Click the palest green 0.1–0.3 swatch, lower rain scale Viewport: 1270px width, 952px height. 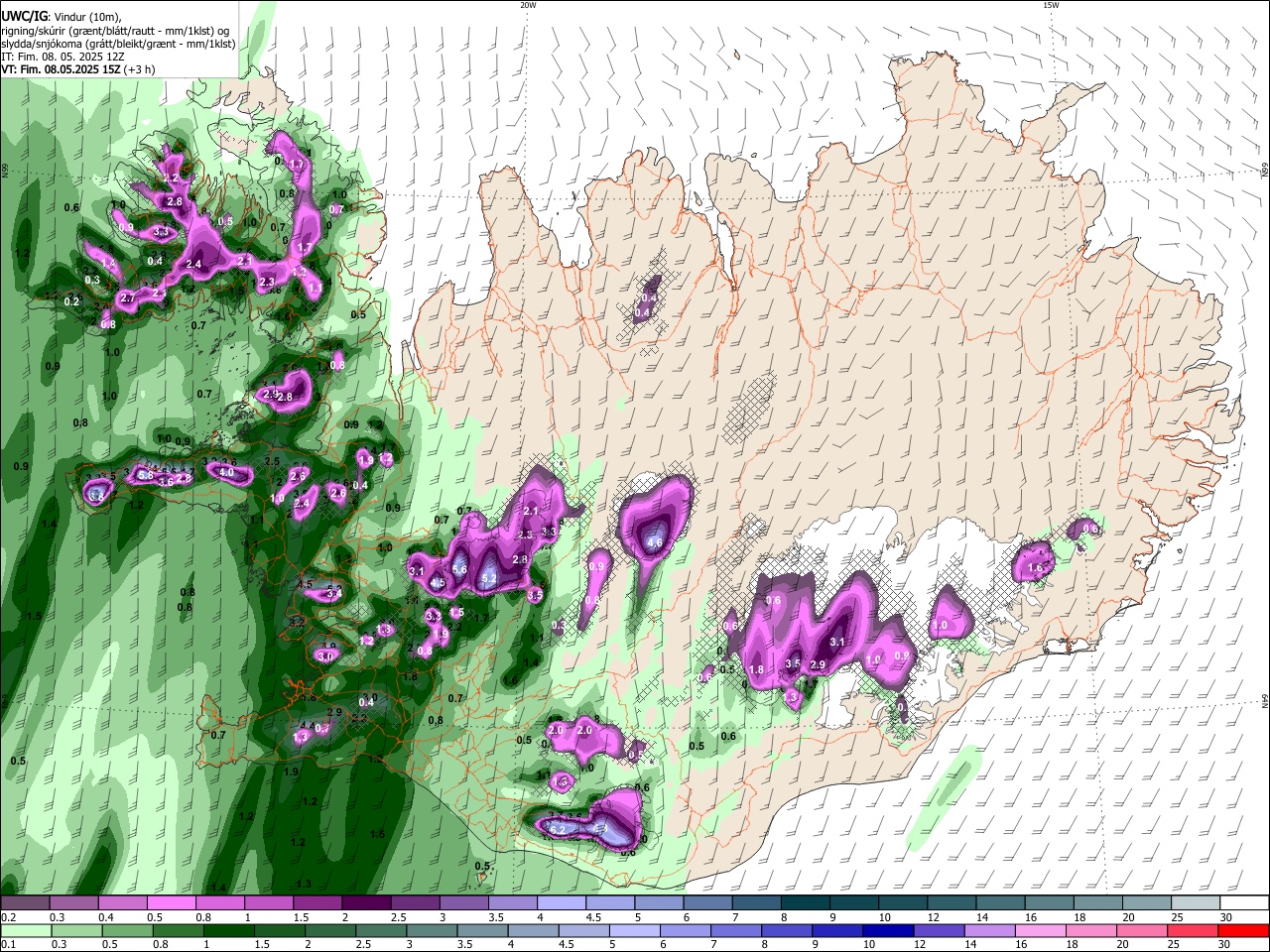click(x=26, y=930)
